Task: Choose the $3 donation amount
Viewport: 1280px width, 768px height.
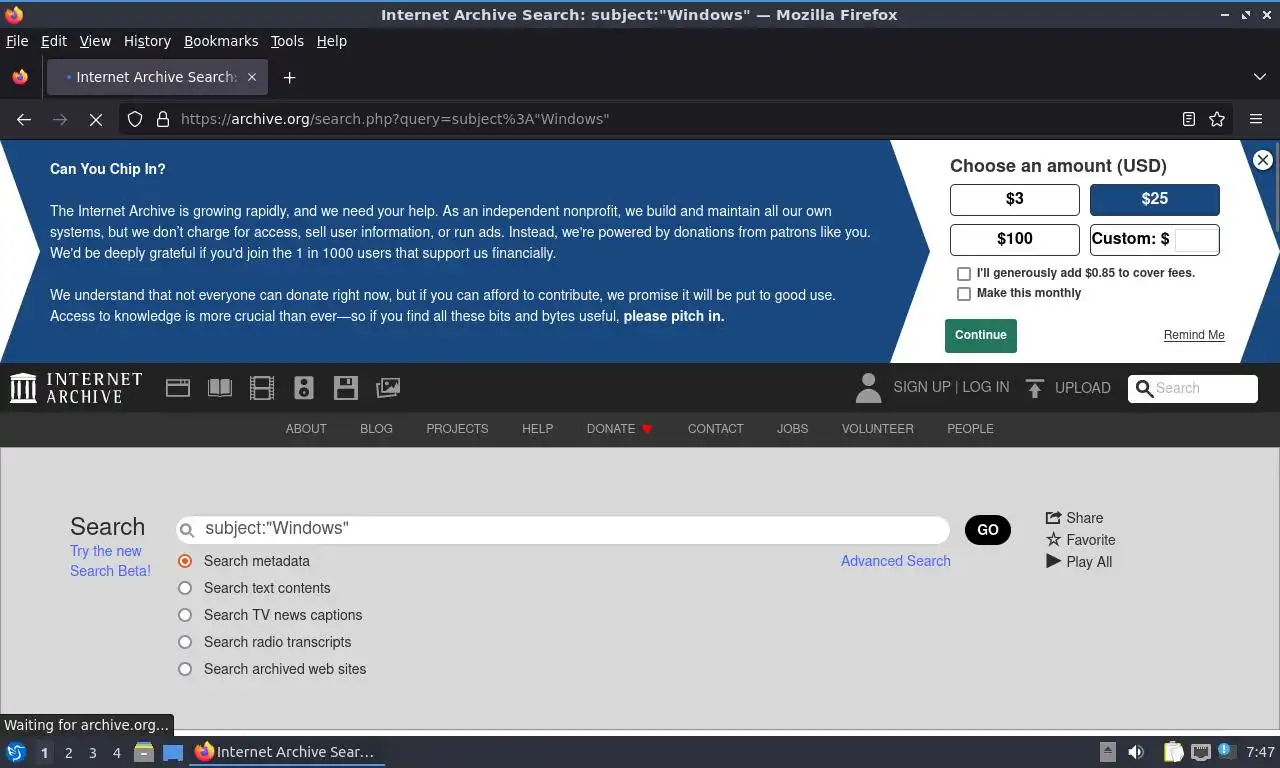Action: coord(1015,199)
